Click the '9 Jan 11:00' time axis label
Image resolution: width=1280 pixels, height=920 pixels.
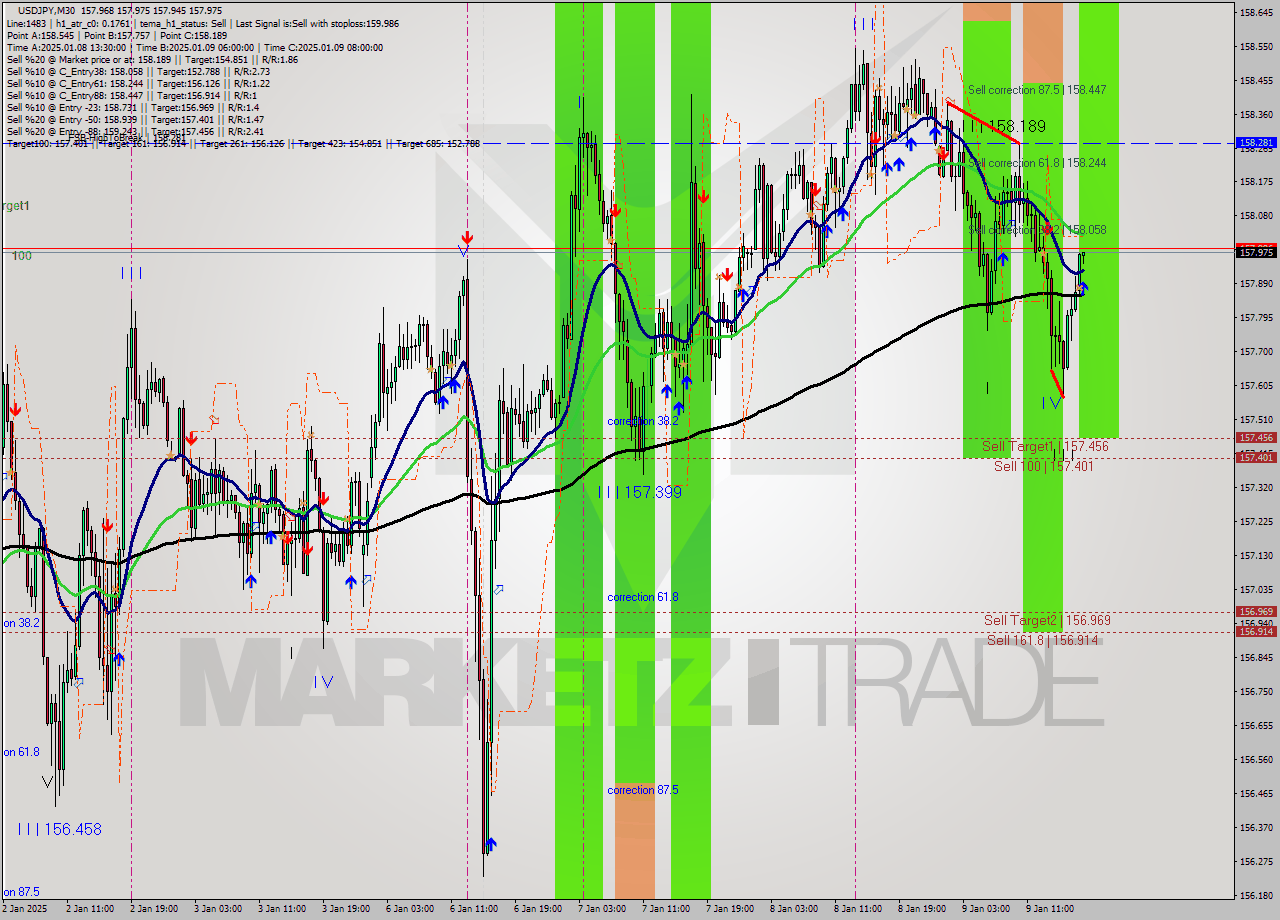click(1051, 910)
